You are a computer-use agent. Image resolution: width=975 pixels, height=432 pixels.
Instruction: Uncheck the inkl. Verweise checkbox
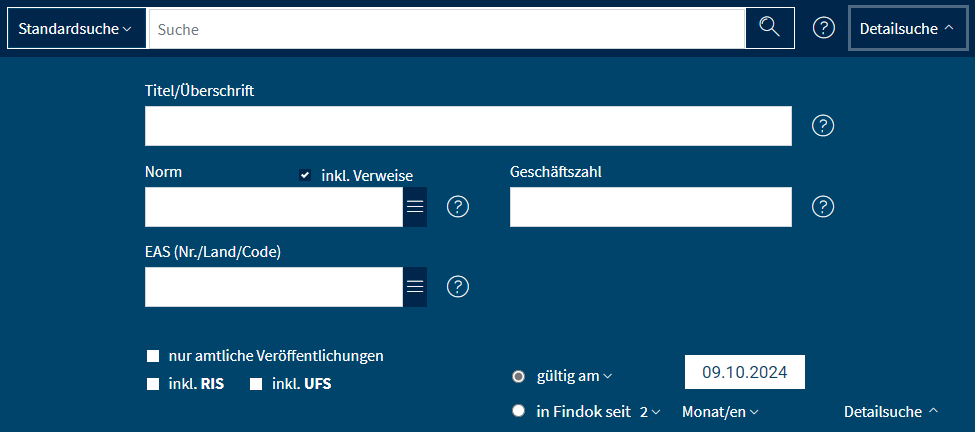coord(305,176)
